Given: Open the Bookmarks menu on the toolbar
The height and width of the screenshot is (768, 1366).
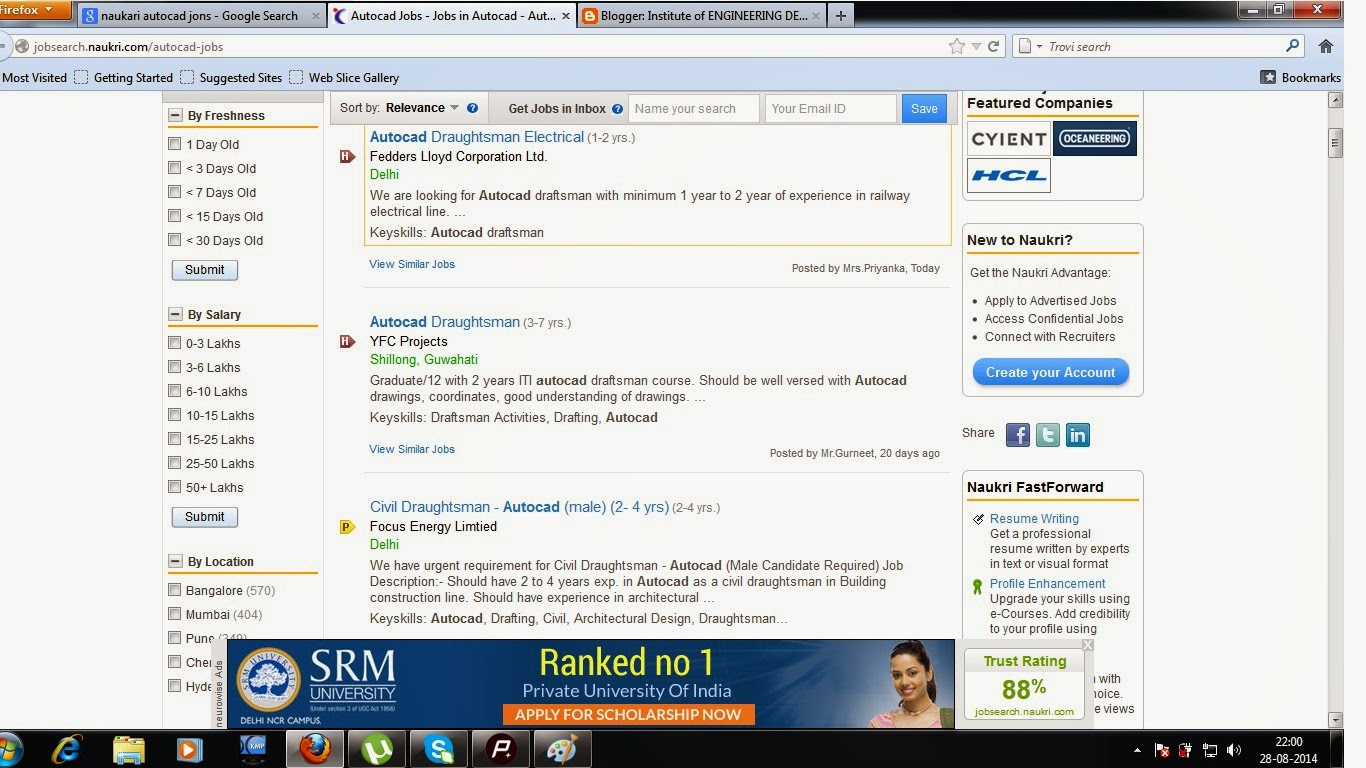Looking at the screenshot, I should [1301, 77].
